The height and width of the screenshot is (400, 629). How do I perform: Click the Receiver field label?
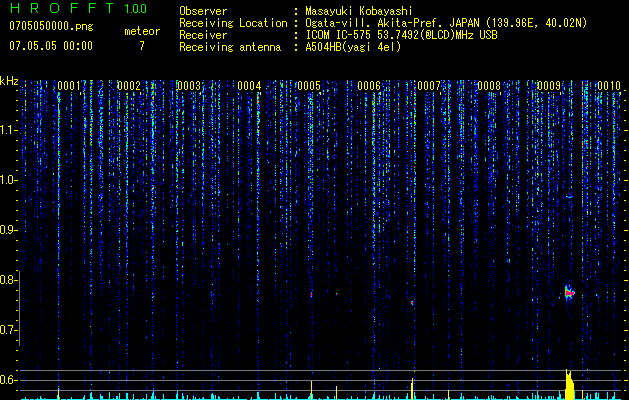[x=203, y=35]
